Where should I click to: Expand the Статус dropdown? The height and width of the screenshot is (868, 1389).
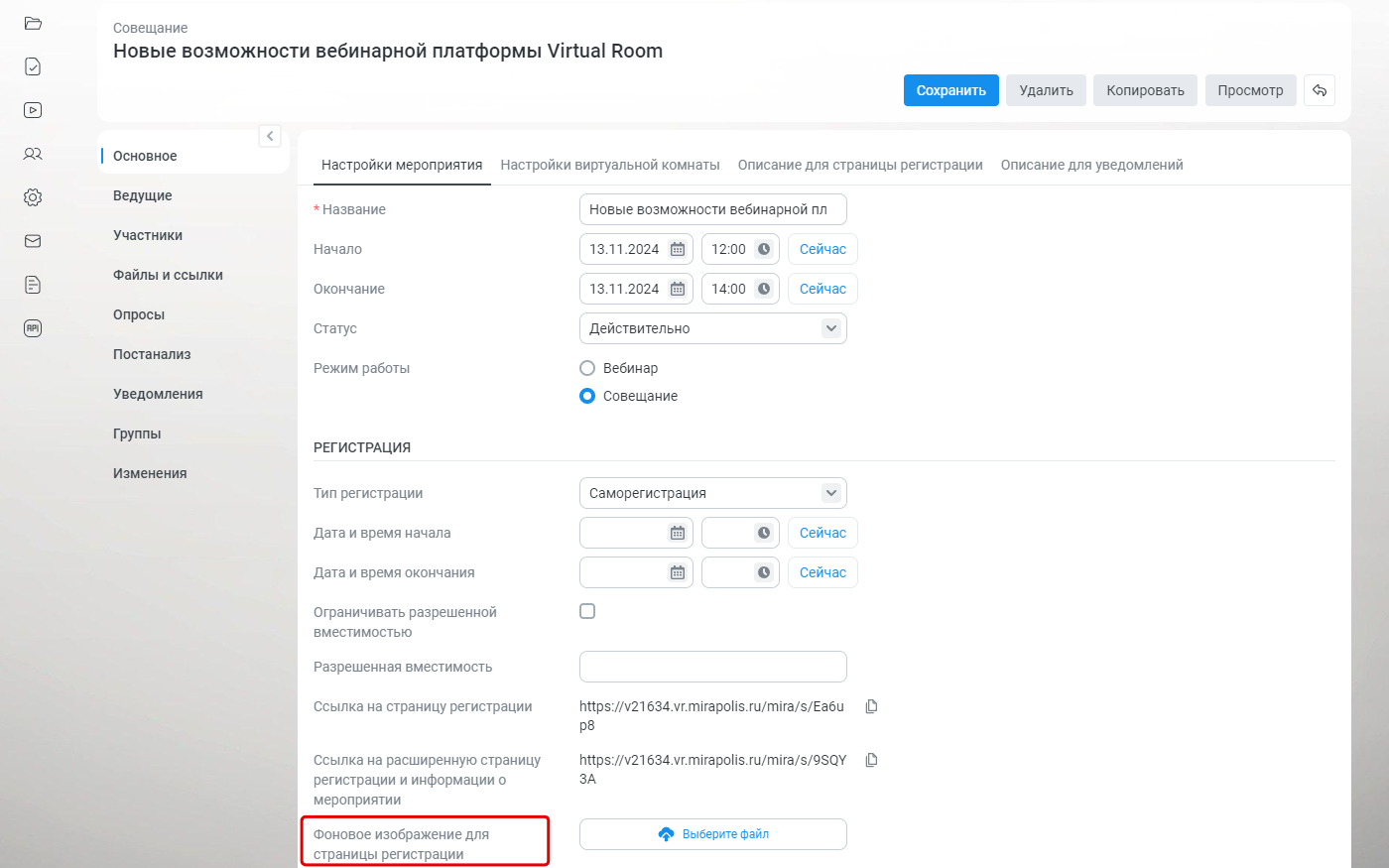pyautogui.click(x=713, y=328)
